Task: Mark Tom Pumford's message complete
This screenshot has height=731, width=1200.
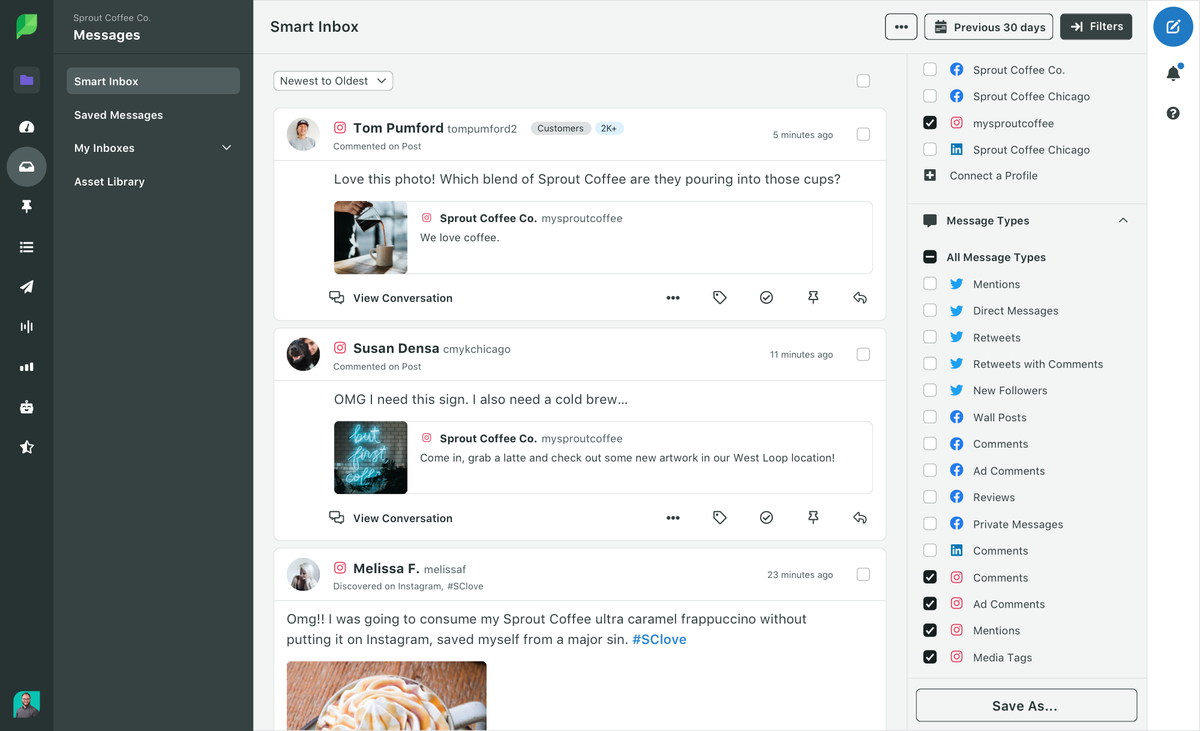Action: tap(766, 298)
